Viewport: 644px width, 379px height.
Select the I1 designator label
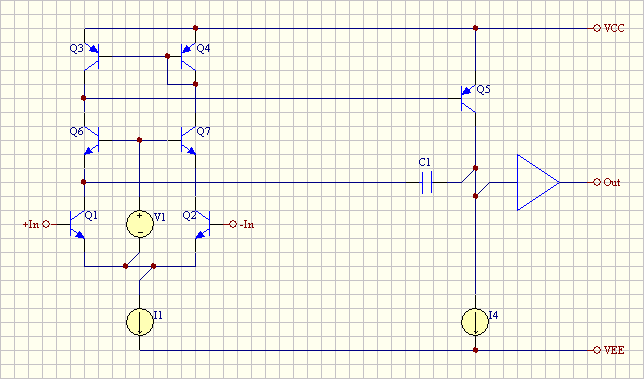tap(158, 315)
